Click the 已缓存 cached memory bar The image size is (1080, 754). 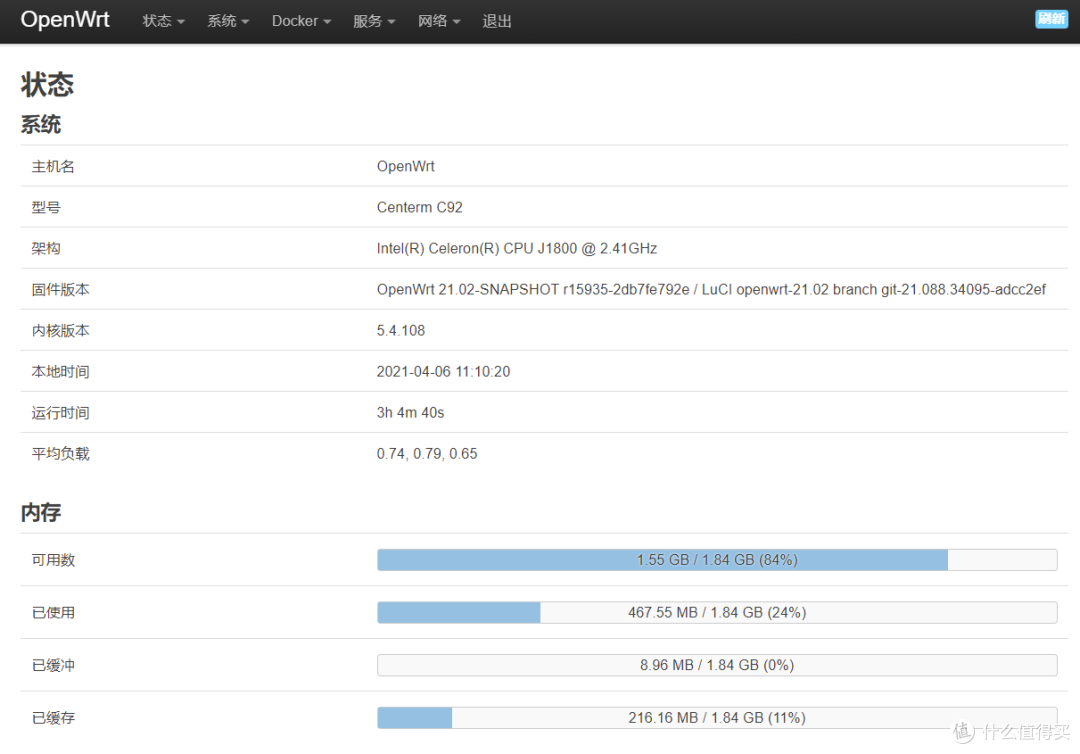pos(716,718)
